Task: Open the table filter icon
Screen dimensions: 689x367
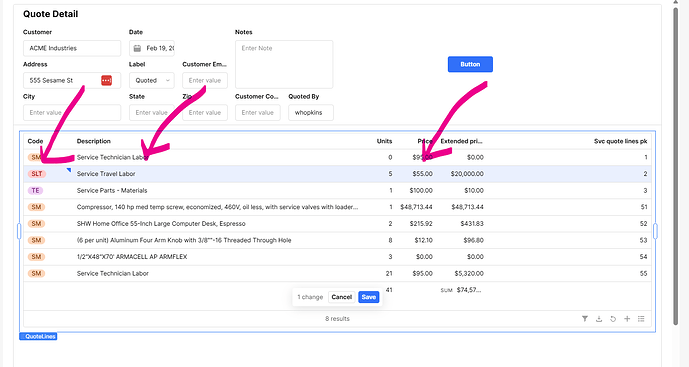Action: [584, 319]
